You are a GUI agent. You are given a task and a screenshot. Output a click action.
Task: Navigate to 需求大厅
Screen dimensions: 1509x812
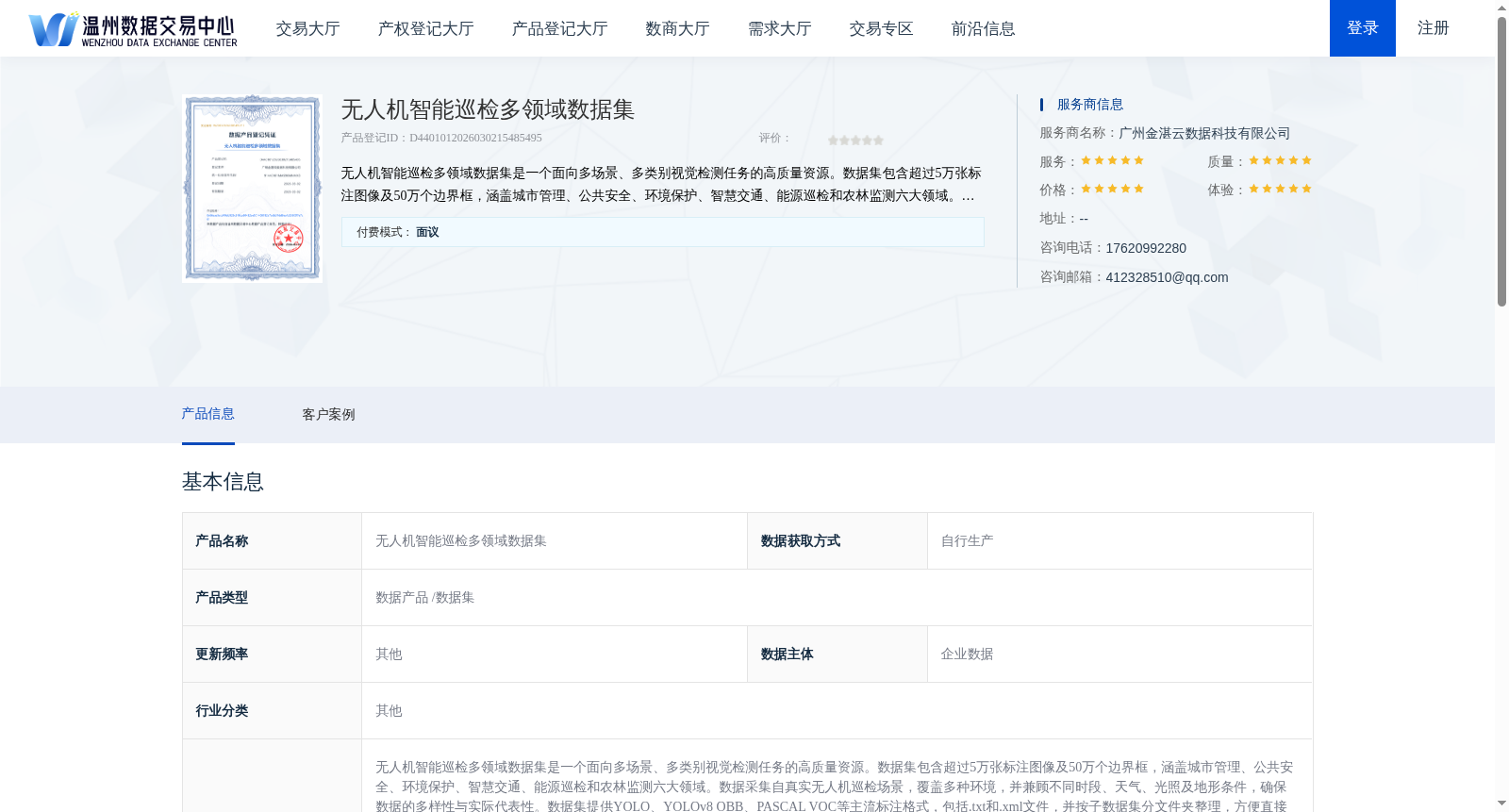(779, 28)
